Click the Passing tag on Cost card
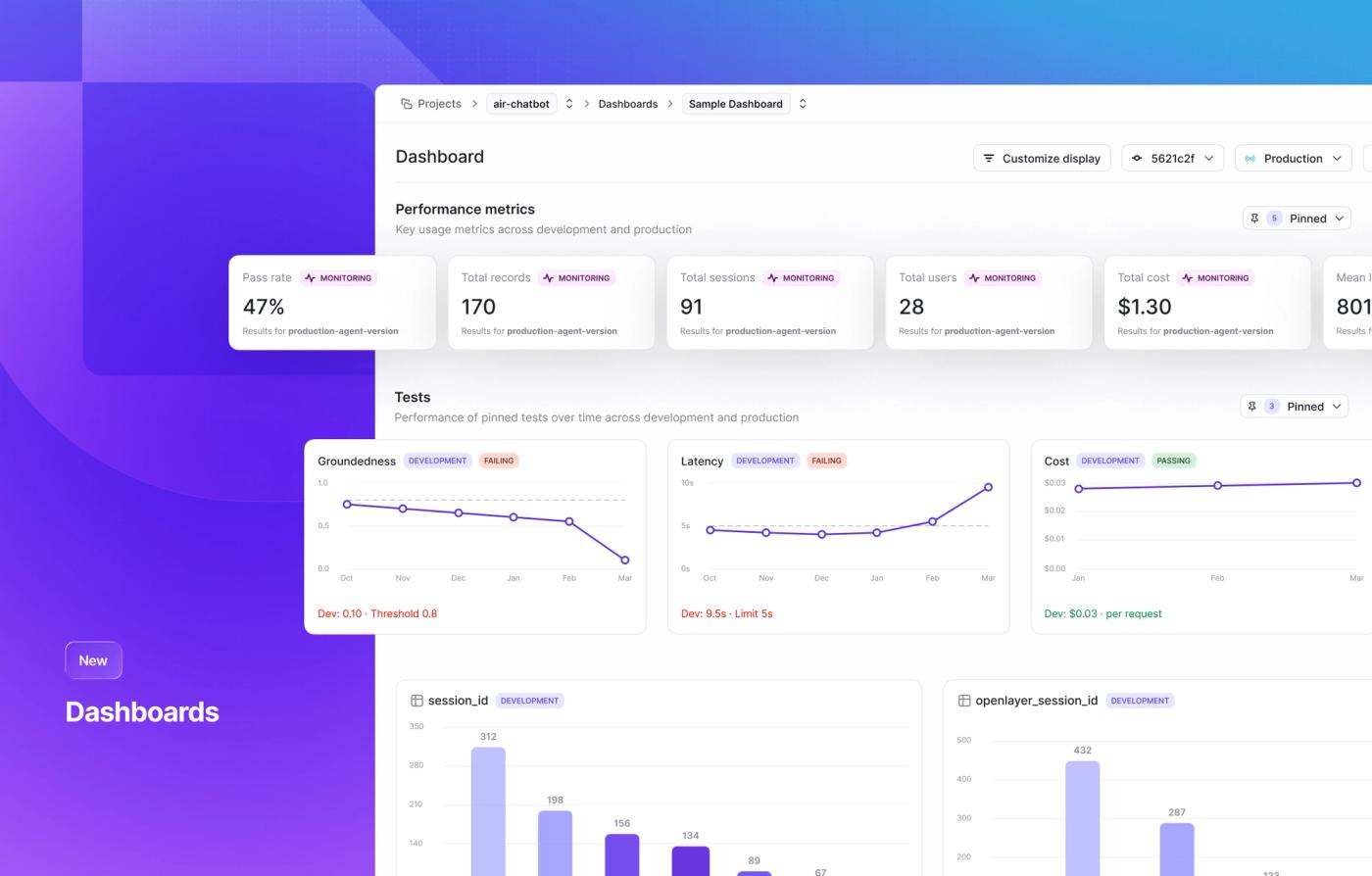 pos(1173,461)
